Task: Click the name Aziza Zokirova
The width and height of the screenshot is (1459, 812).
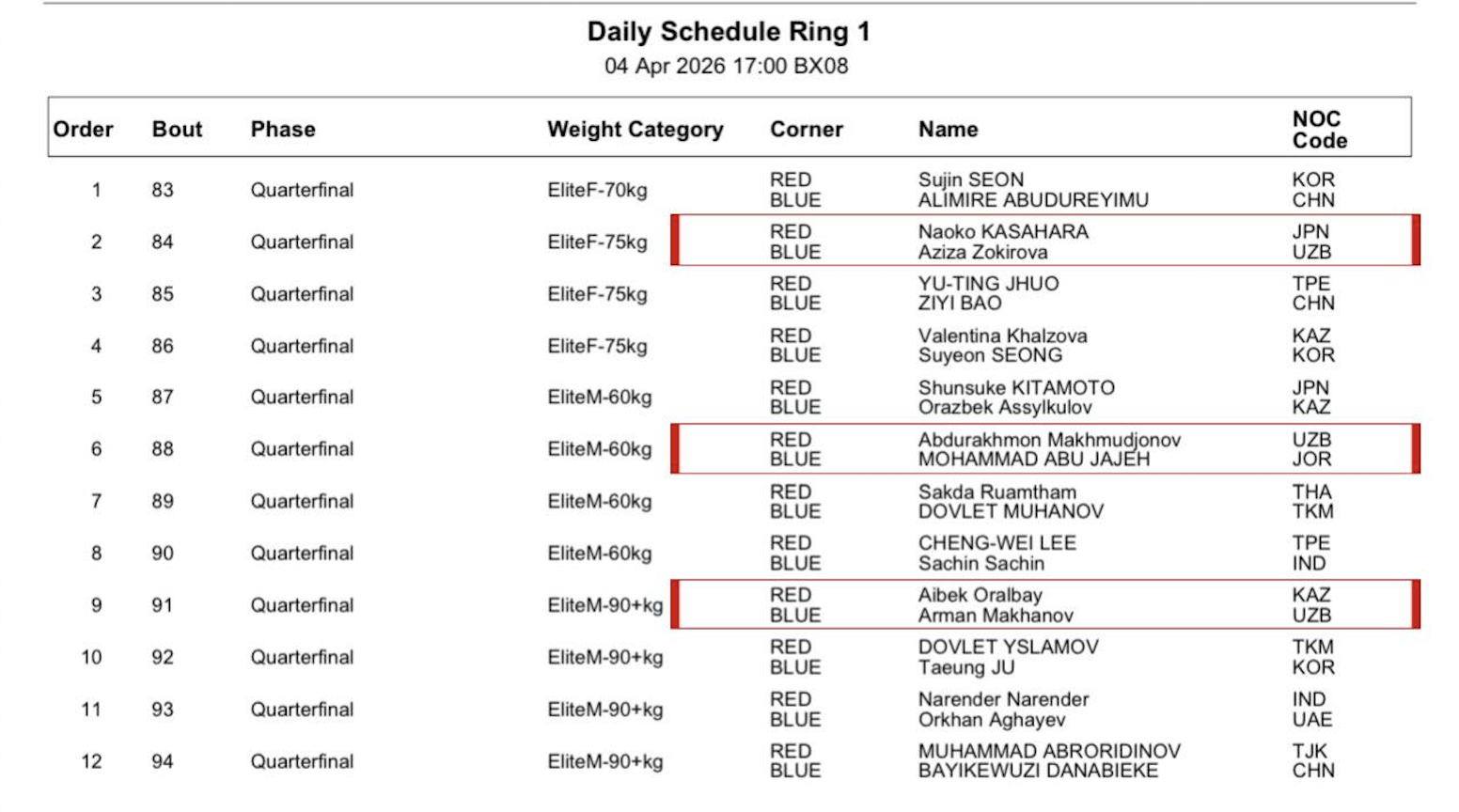Action: (x=982, y=252)
